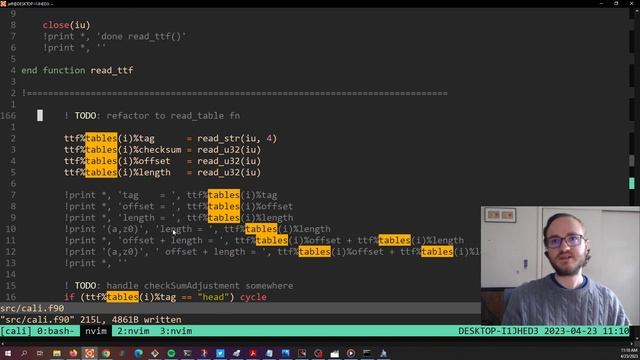
Task: Place cursor on close(iu) line
Action: tap(66, 25)
